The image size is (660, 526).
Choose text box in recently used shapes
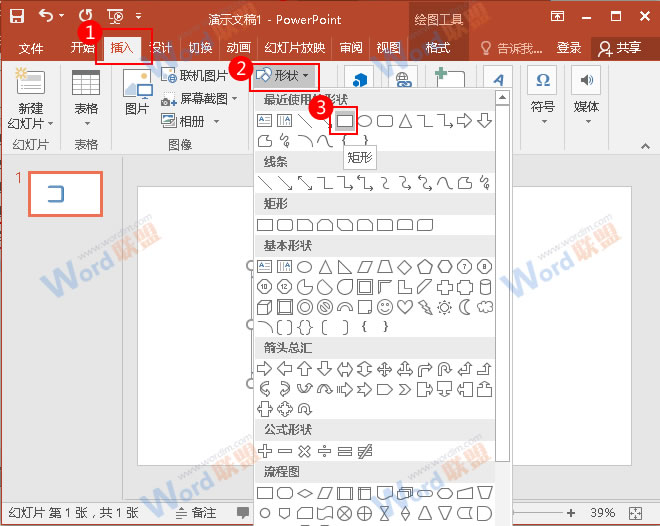coord(264,121)
